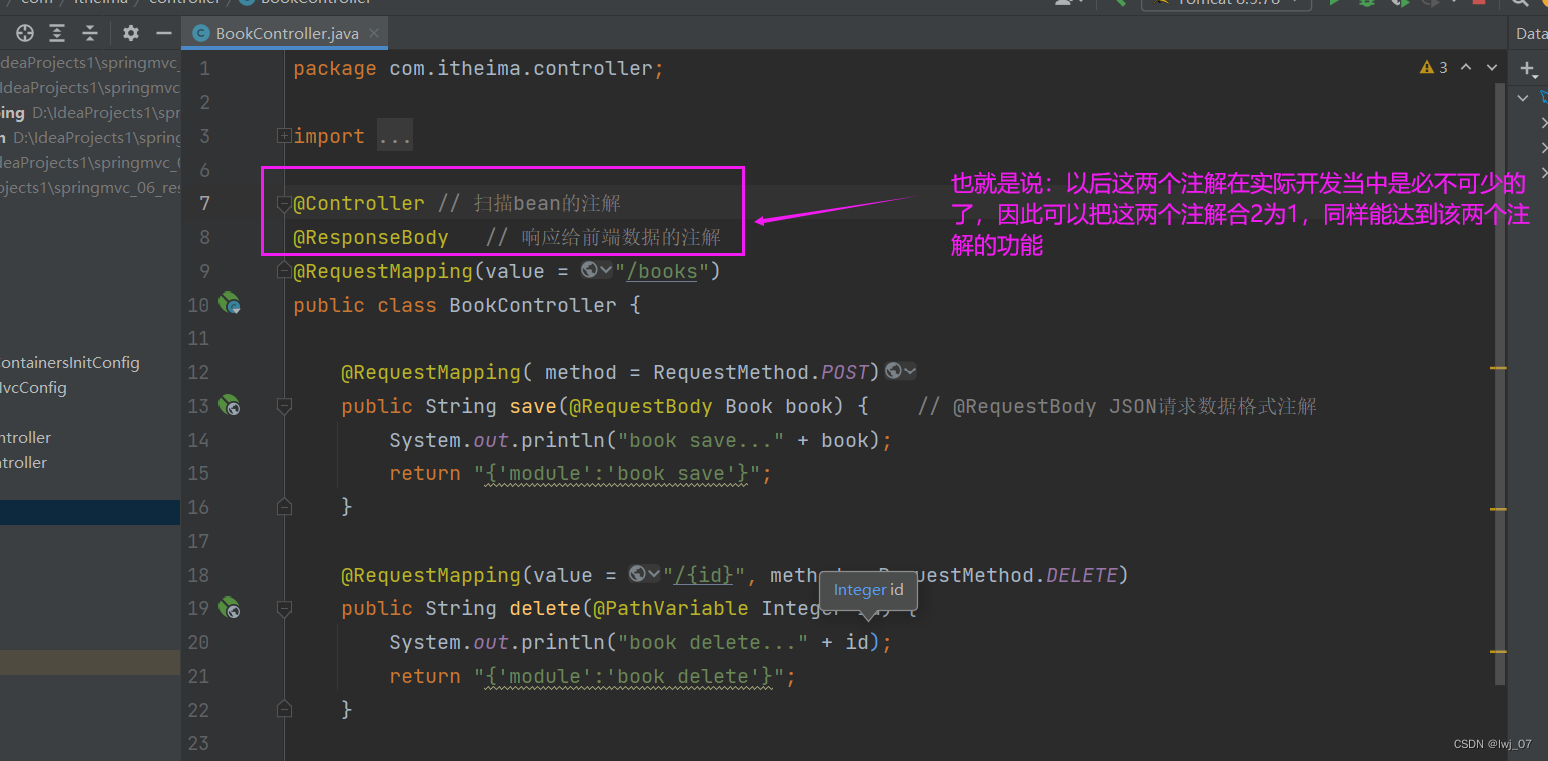The image size is (1548, 761).
Task: Click the yellow warning indicator showing 3 problems
Action: pyautogui.click(x=1433, y=68)
